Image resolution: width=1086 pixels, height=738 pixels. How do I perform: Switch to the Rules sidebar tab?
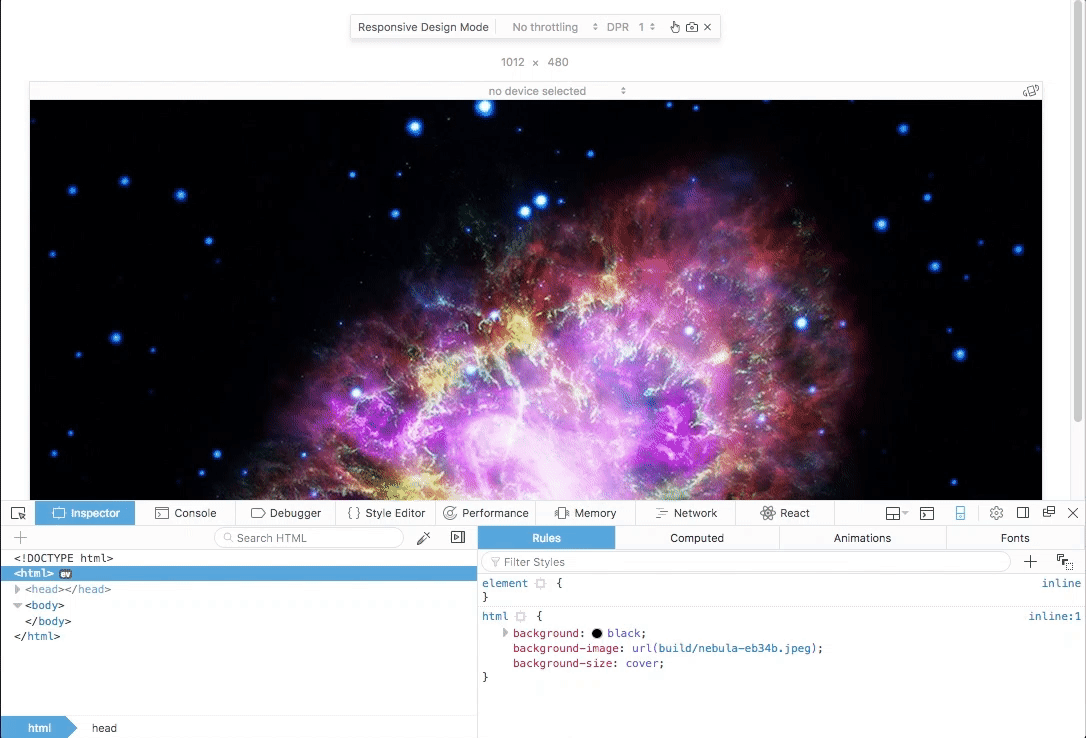point(546,538)
